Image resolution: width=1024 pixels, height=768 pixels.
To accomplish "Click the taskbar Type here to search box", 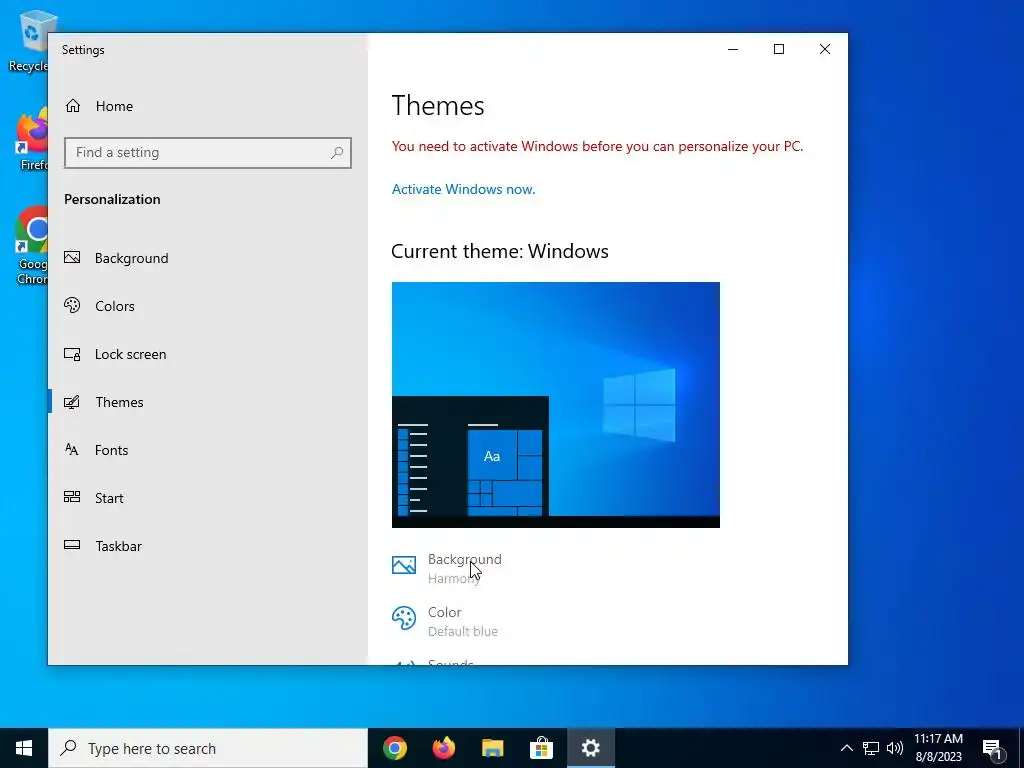I will click(208, 748).
